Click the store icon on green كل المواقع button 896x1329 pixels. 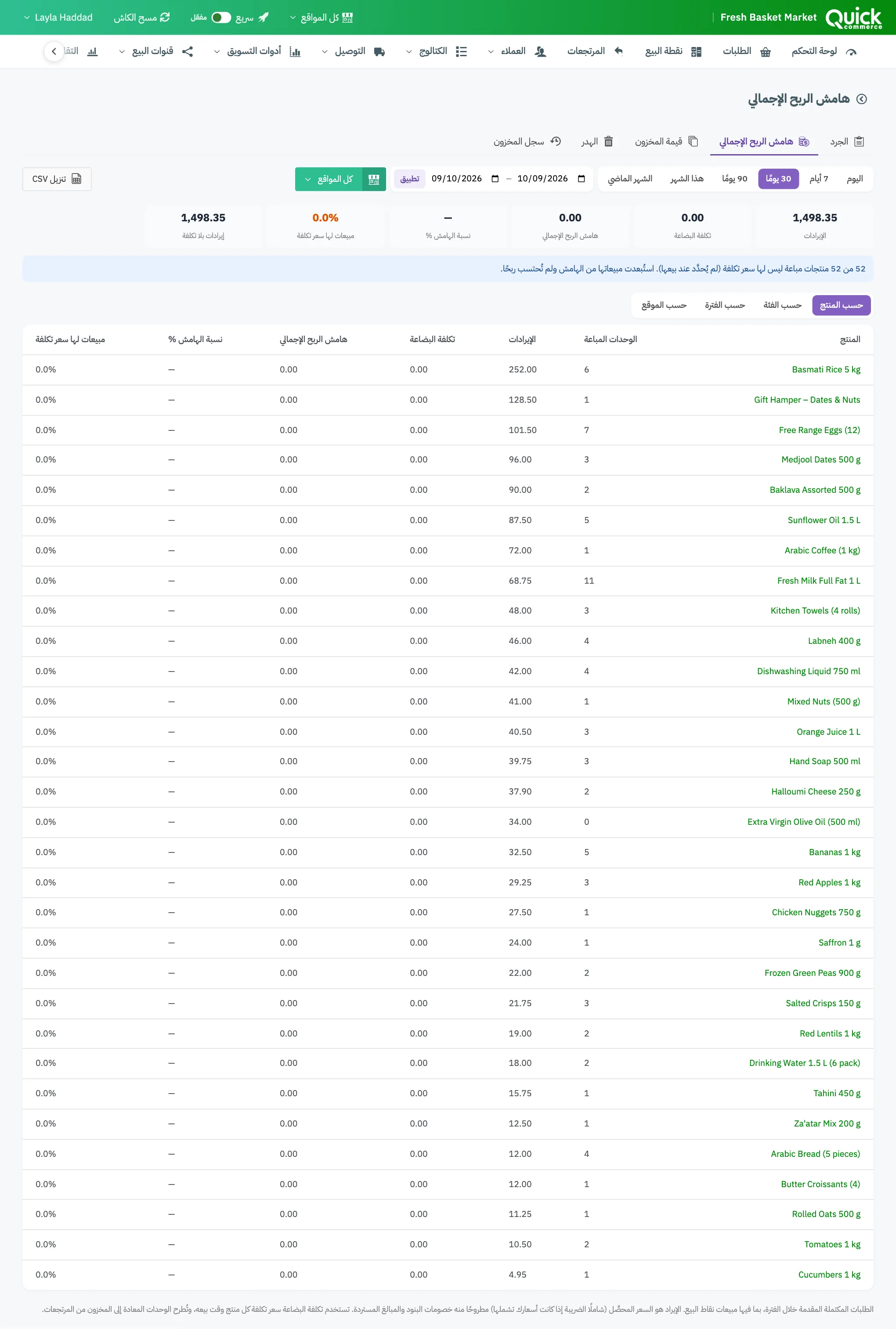[x=374, y=179]
